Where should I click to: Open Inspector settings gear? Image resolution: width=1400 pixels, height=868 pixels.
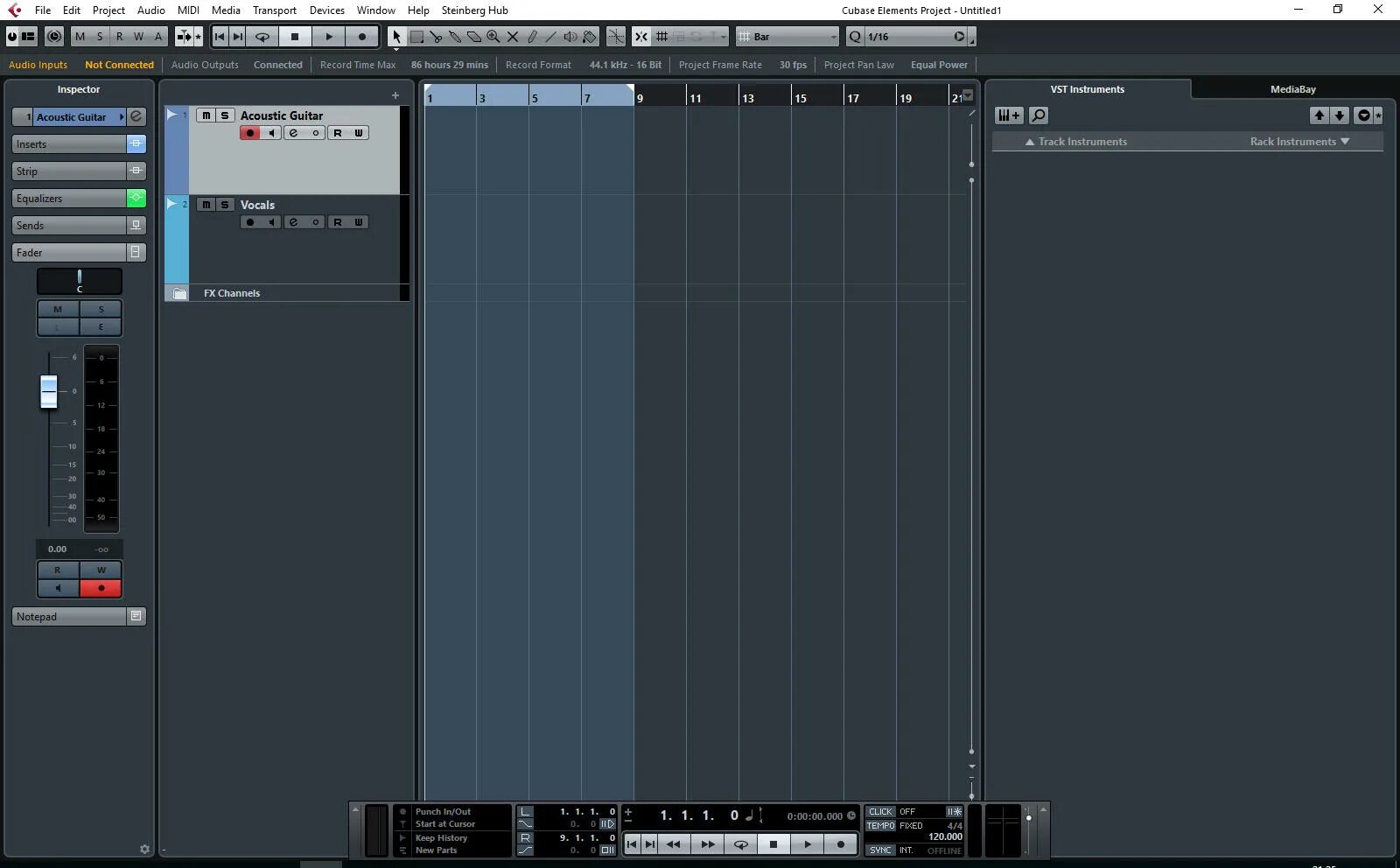point(144,849)
